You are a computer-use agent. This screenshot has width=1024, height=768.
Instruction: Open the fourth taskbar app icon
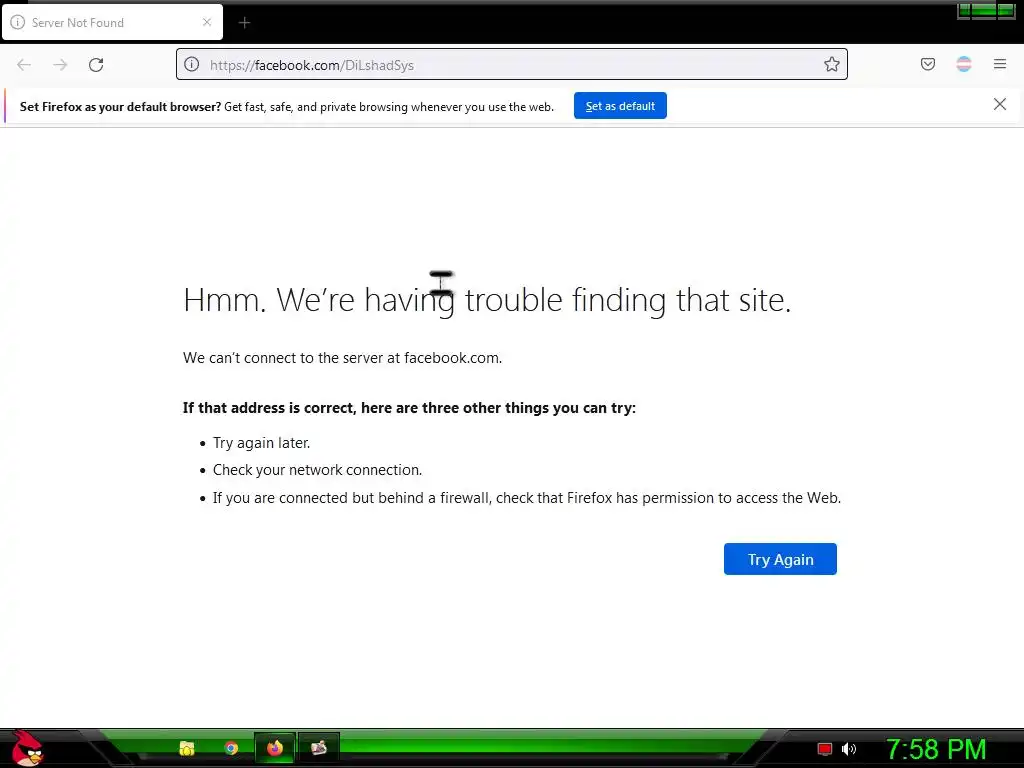[x=319, y=748]
